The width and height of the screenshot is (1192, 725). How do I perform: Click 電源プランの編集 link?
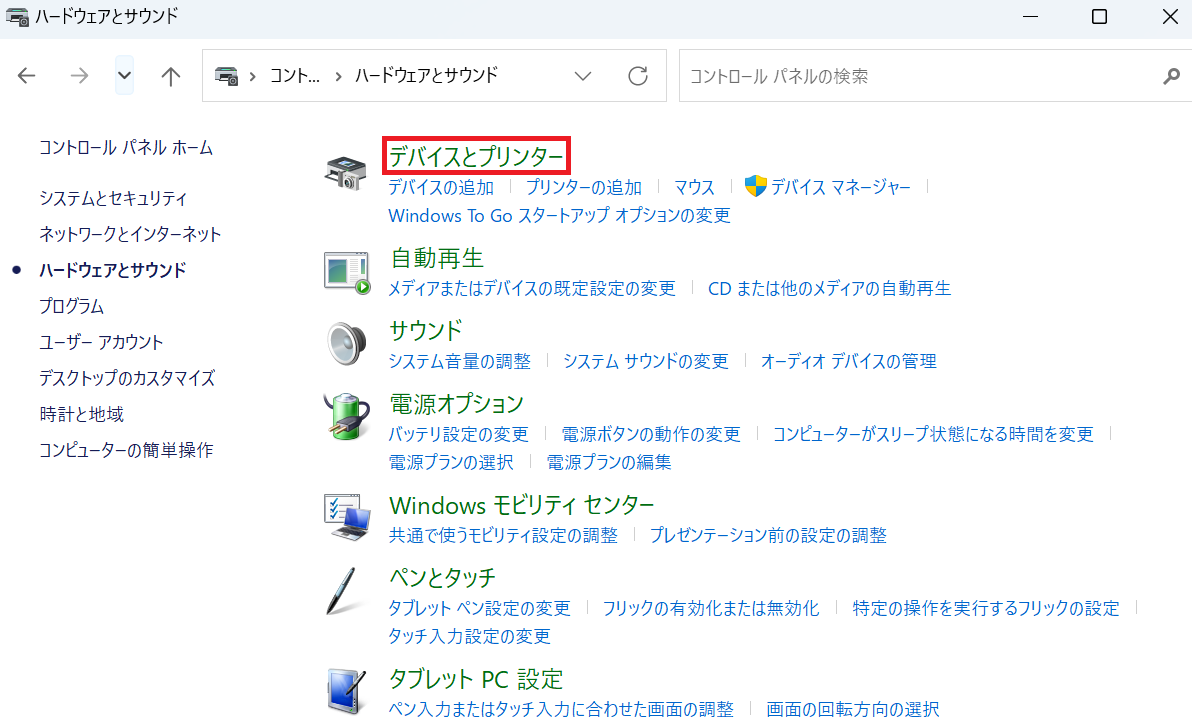(609, 462)
